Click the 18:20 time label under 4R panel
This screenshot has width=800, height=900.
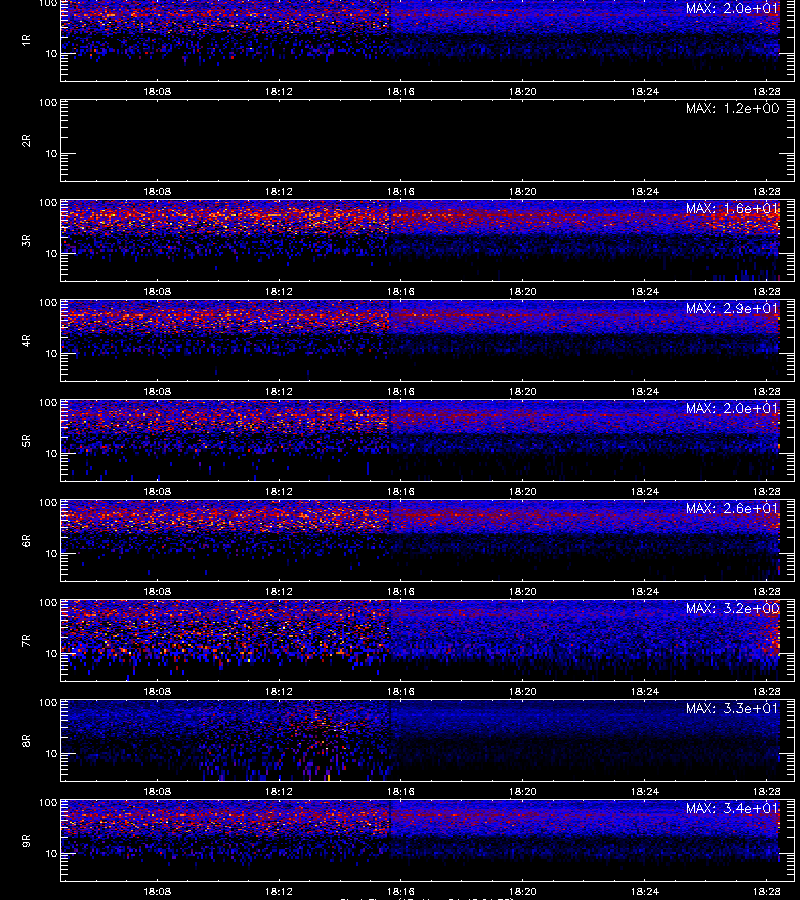[523, 391]
